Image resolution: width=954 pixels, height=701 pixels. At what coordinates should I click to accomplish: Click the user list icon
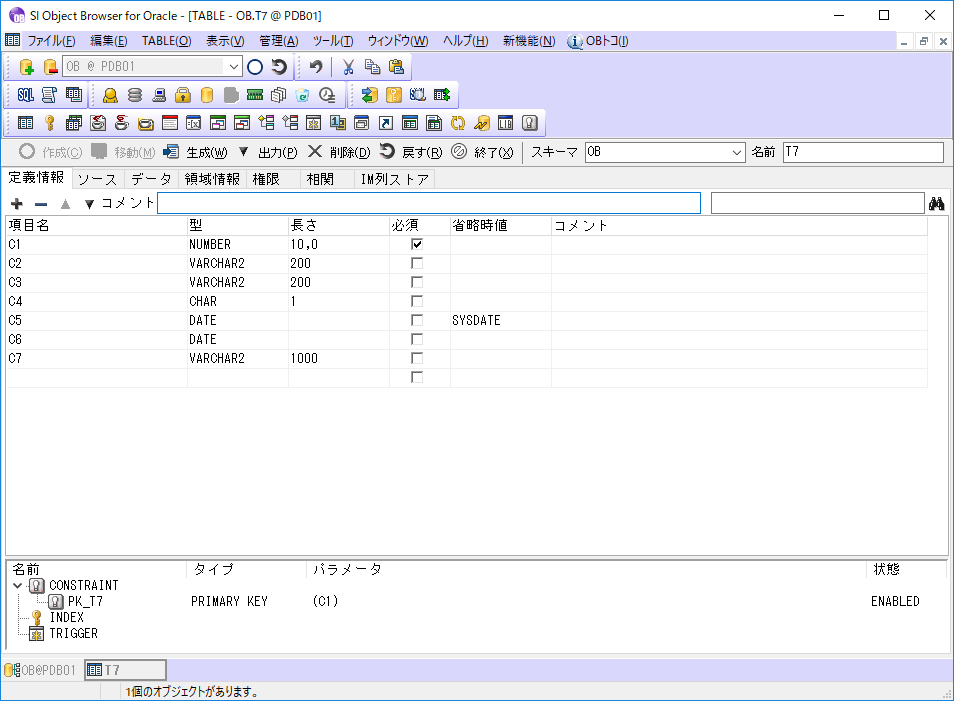pyautogui.click(x=110, y=95)
